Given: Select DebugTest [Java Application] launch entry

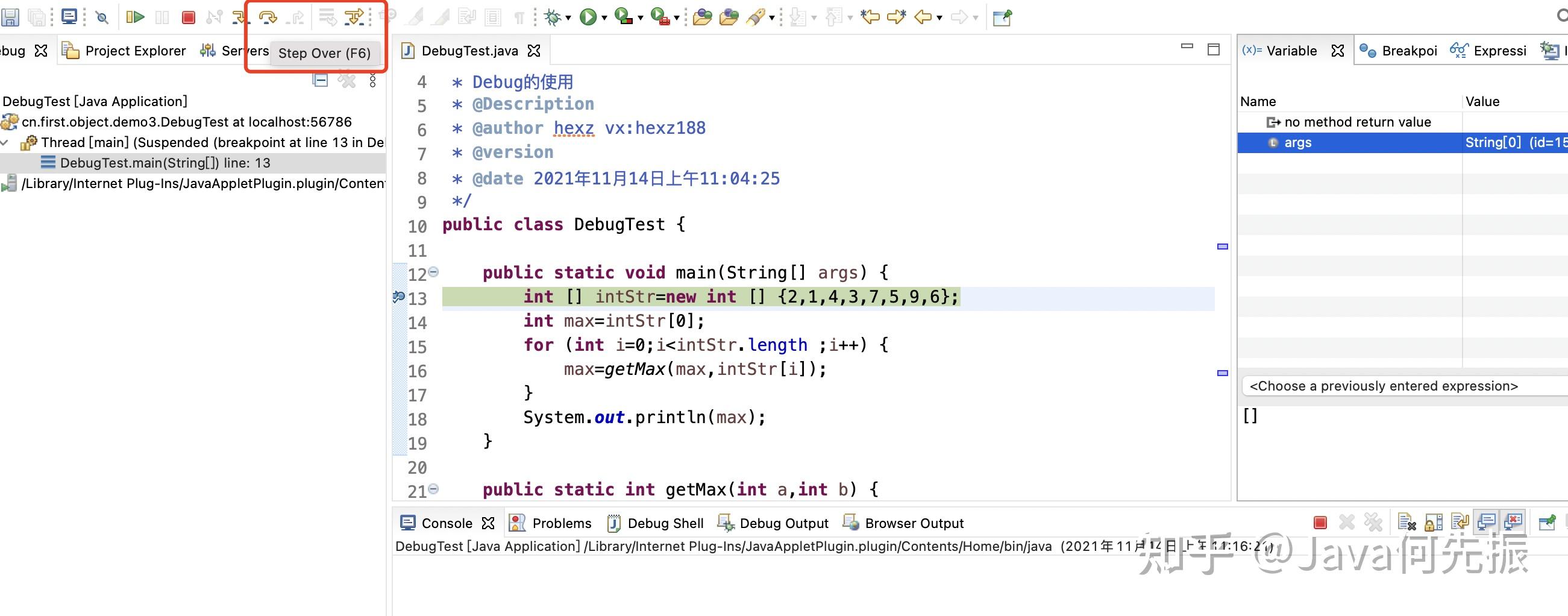Looking at the screenshot, I should click(x=95, y=101).
